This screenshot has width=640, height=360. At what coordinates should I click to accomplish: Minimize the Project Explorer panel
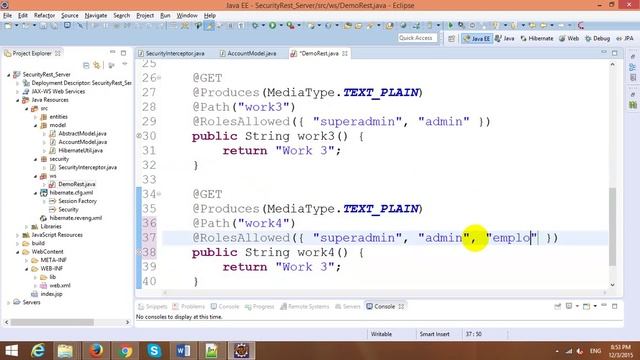point(113,53)
